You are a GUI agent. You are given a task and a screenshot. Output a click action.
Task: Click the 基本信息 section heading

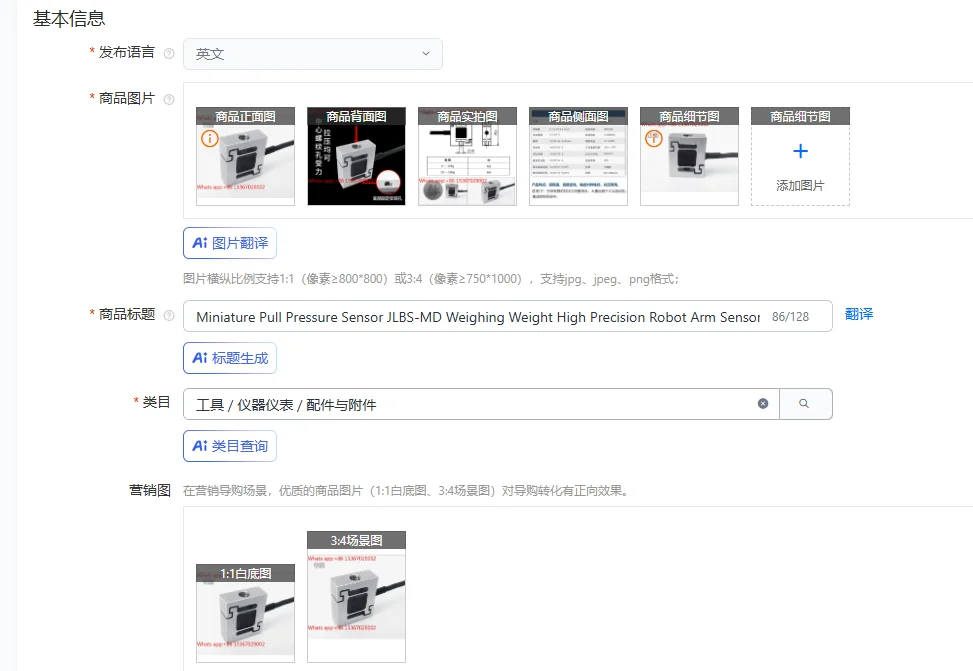[69, 19]
